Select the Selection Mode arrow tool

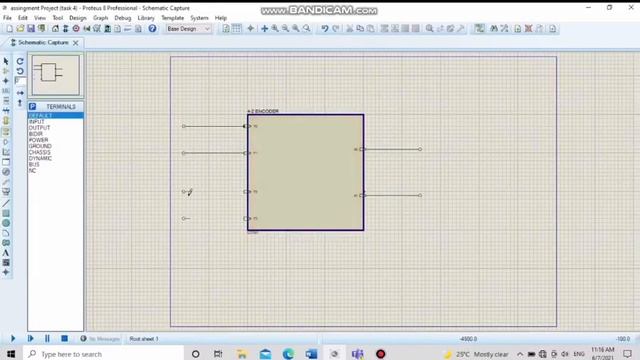[6, 61]
